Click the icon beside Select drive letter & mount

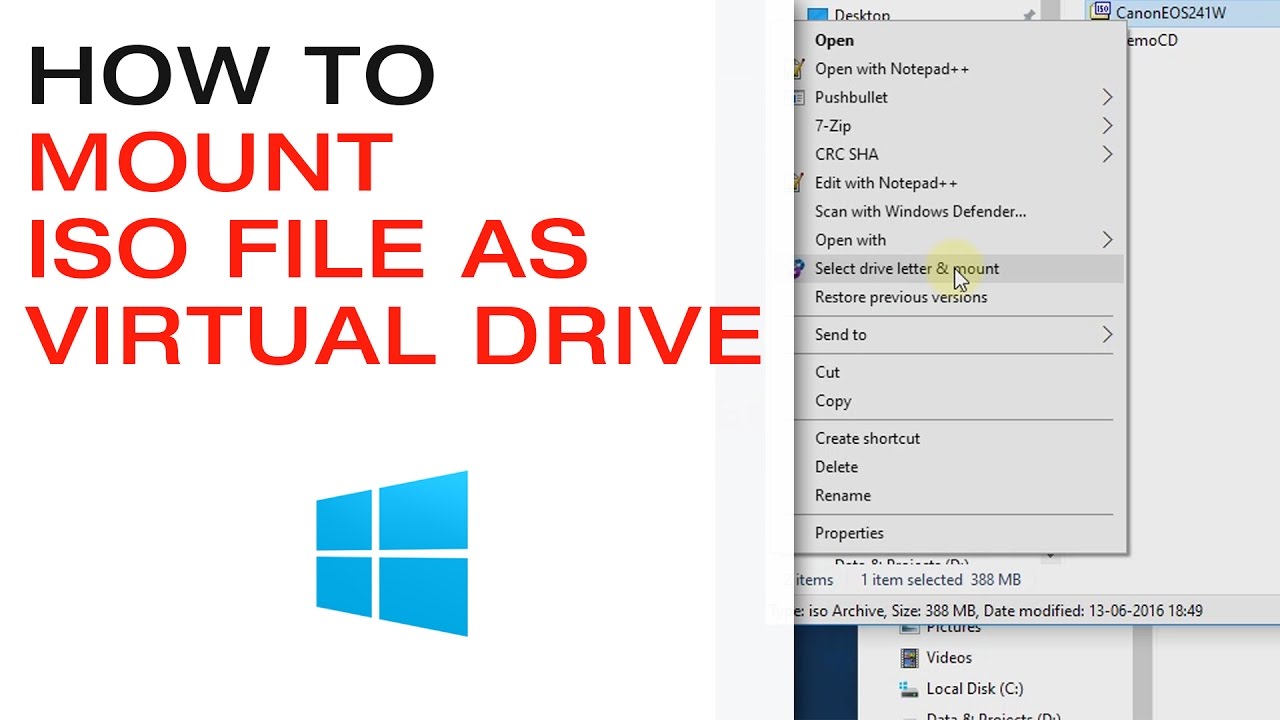[x=798, y=268]
